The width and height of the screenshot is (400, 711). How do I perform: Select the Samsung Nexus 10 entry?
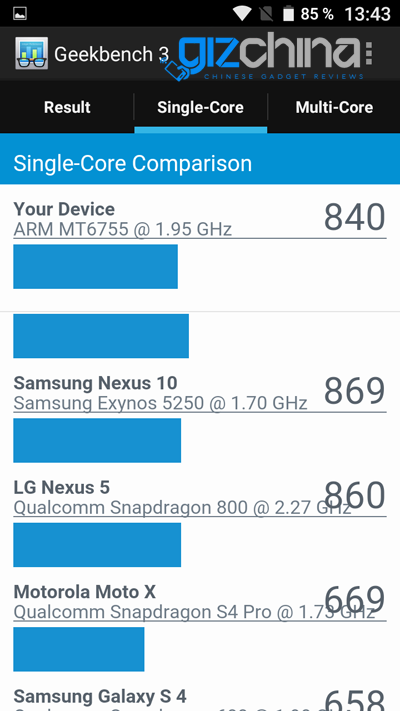[200, 392]
